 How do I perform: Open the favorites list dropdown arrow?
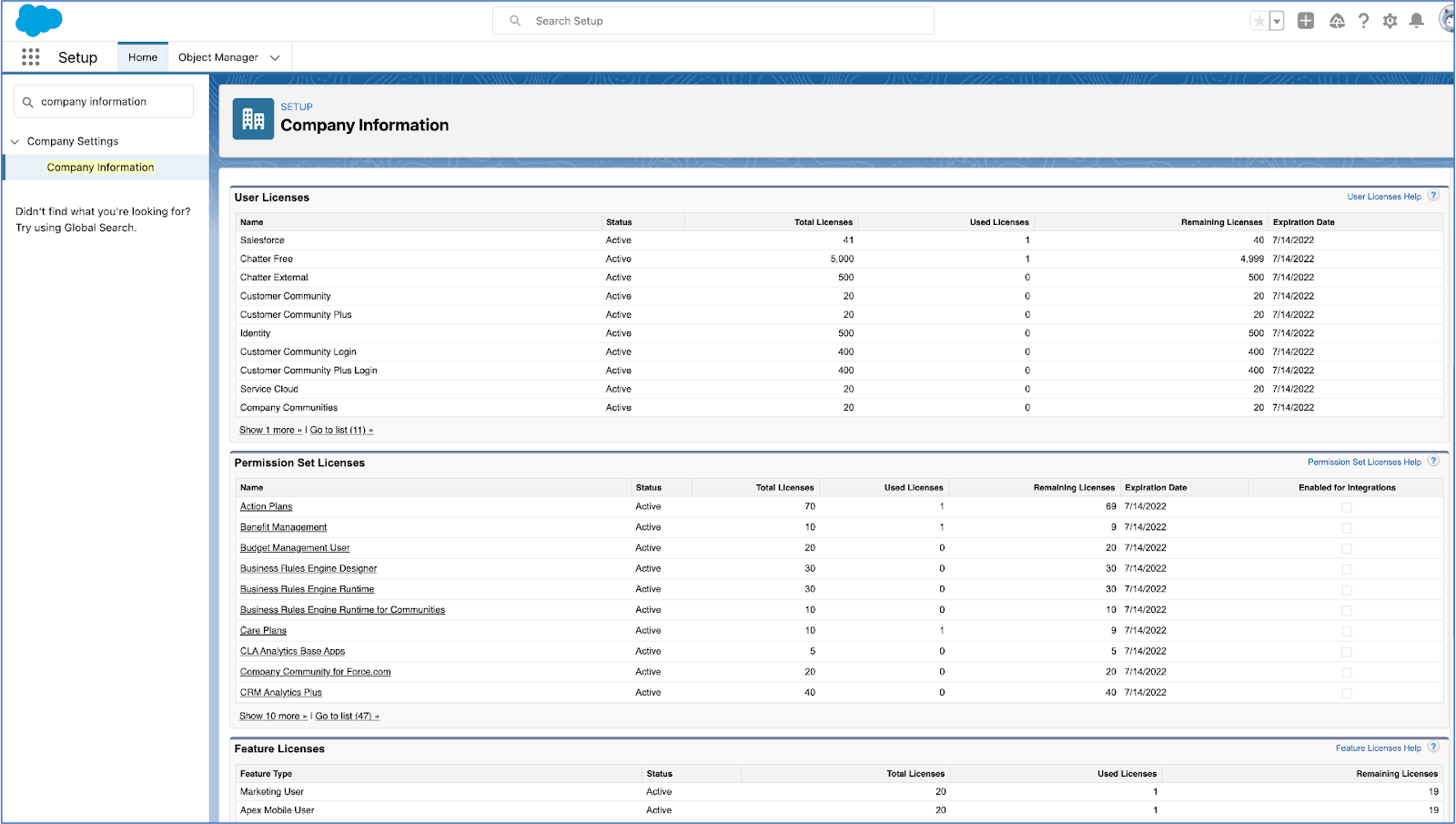[1276, 19]
